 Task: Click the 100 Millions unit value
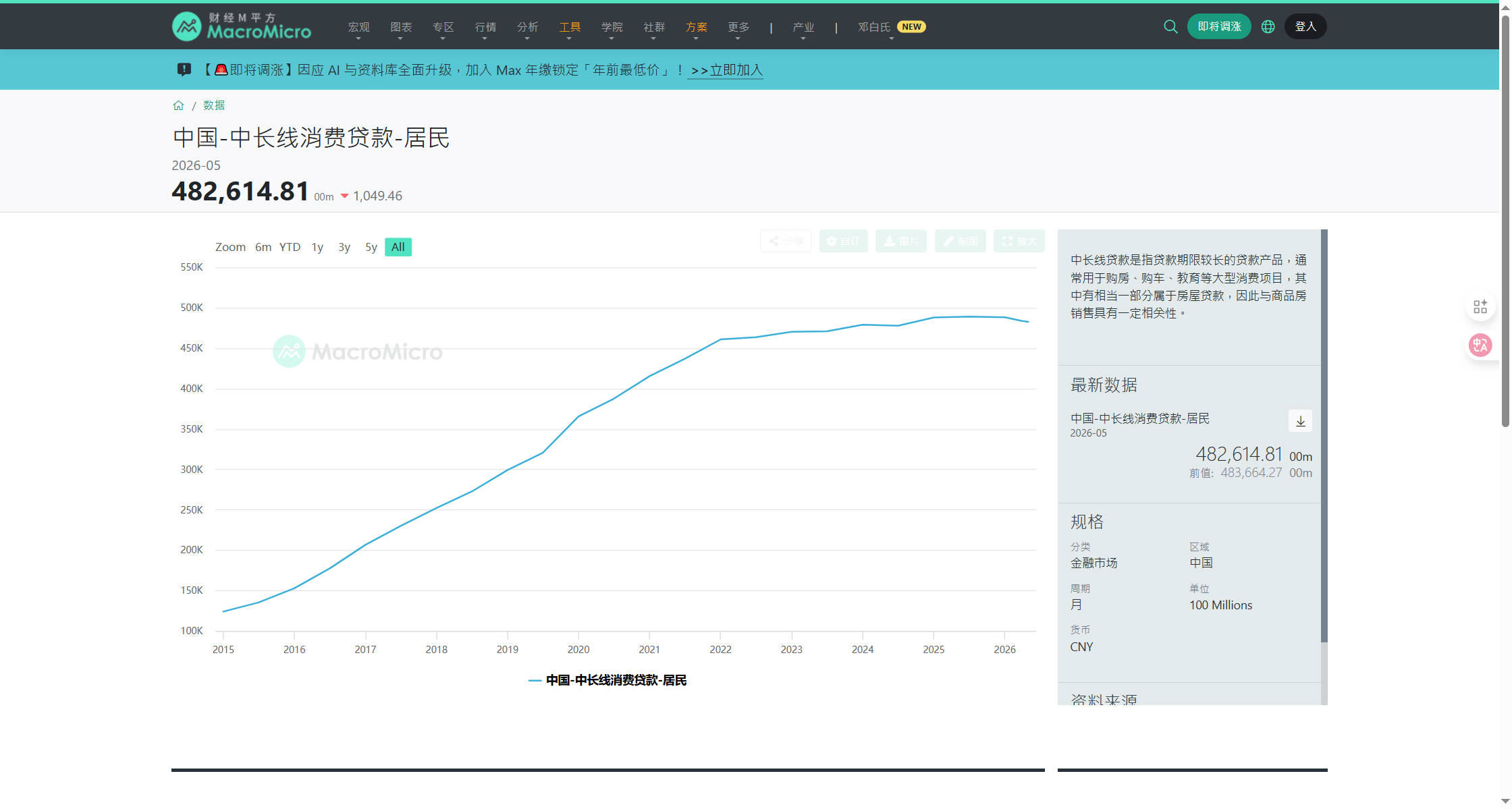tap(1220, 605)
